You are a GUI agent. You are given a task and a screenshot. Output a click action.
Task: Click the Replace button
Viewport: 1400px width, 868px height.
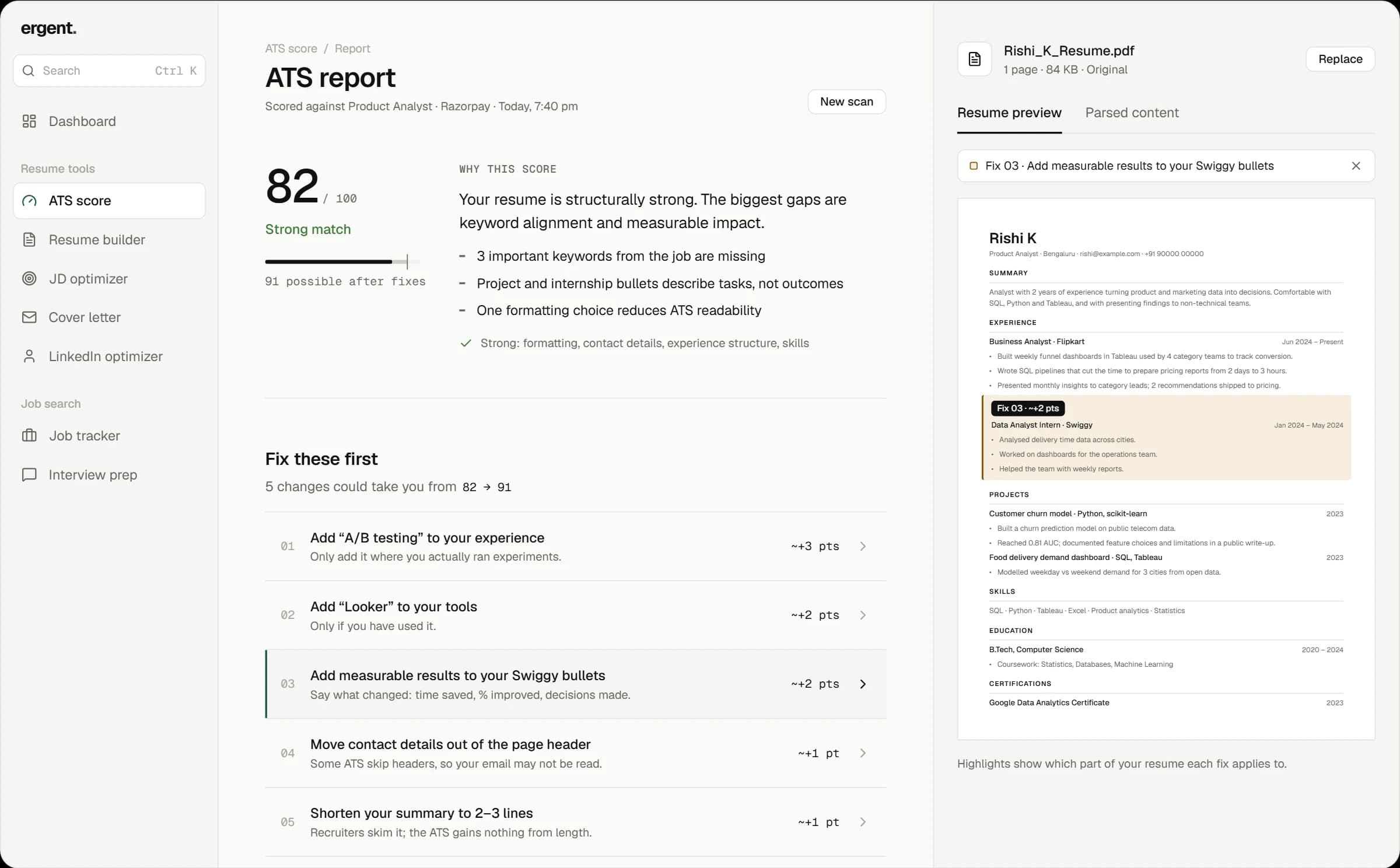1340,59
